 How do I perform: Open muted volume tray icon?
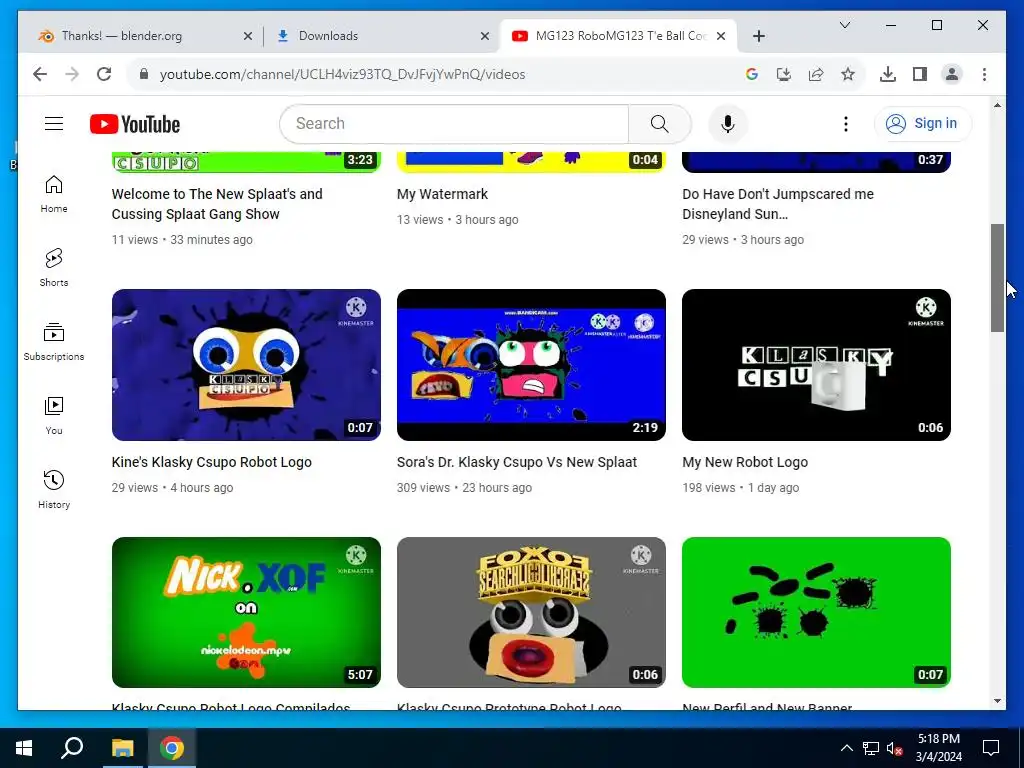[x=894, y=748]
